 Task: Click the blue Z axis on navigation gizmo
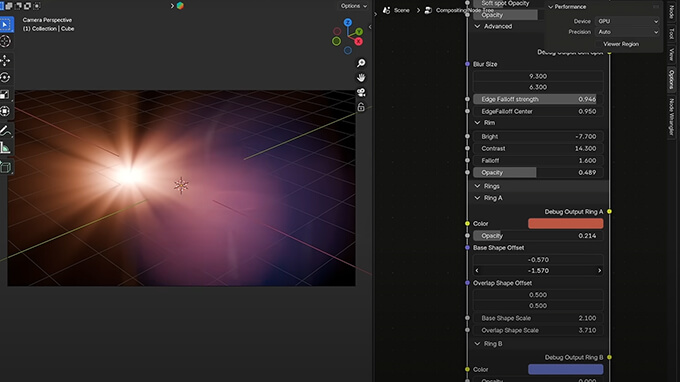click(348, 22)
